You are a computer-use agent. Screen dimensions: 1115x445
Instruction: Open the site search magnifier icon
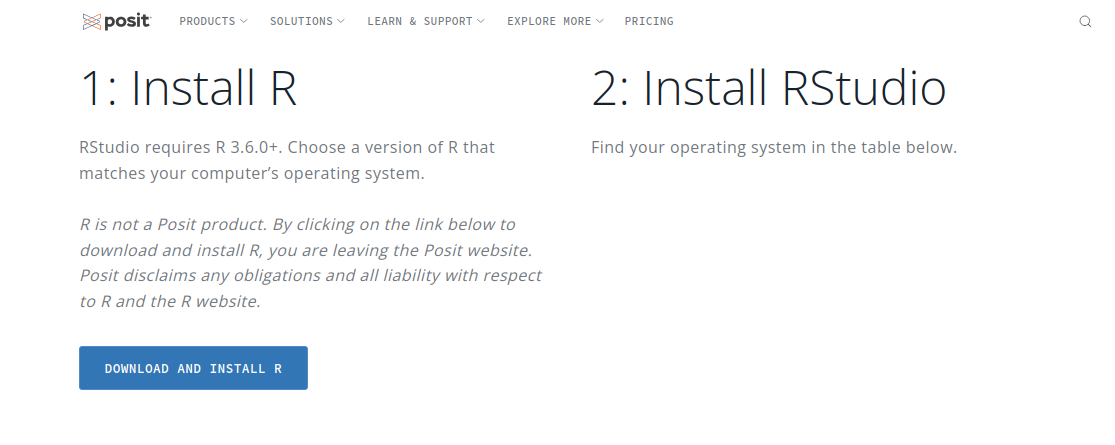point(1085,21)
